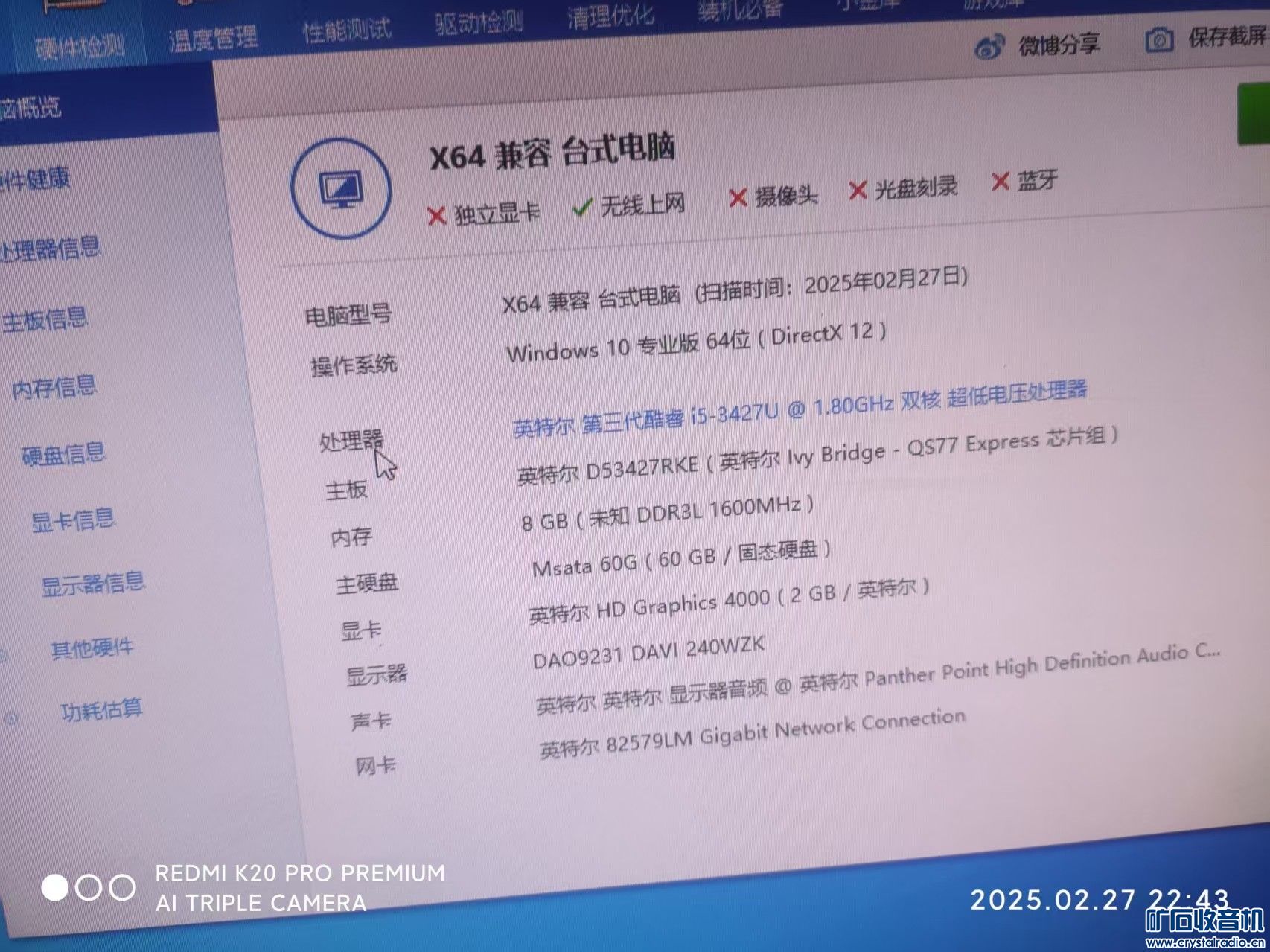
Task: Click the DAO9231 DAVI 240WZK monitor text
Action: (648, 652)
